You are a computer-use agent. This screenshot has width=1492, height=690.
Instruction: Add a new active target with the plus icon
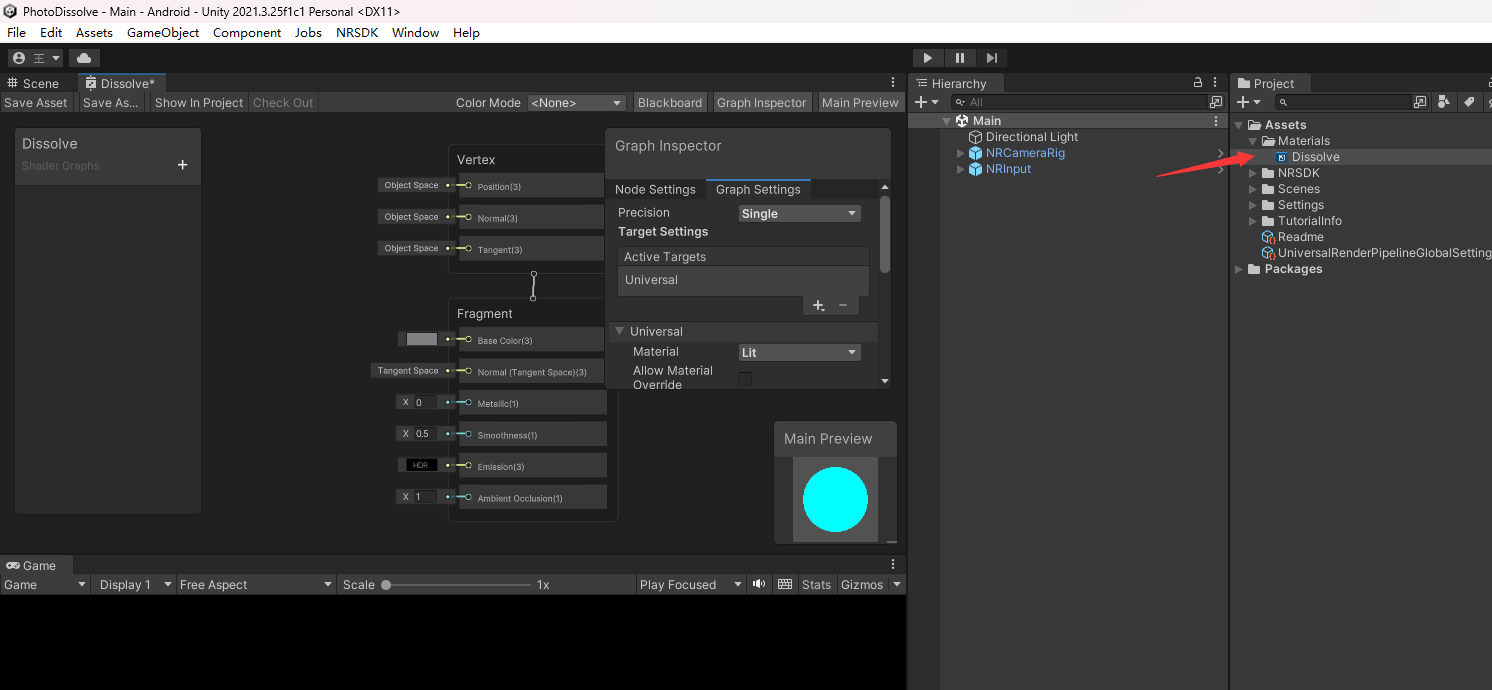point(818,305)
